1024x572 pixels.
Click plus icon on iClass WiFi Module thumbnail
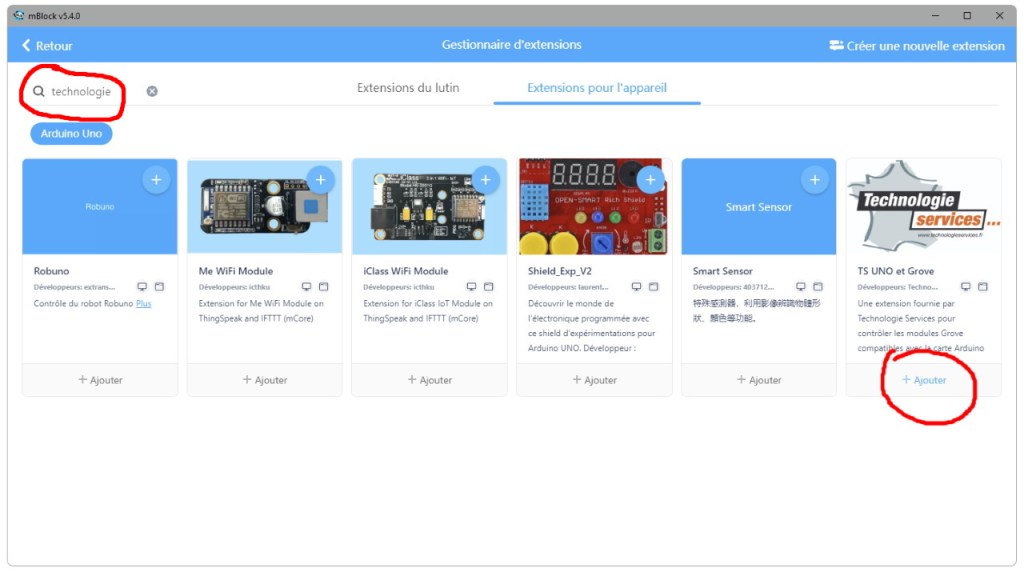coord(486,180)
